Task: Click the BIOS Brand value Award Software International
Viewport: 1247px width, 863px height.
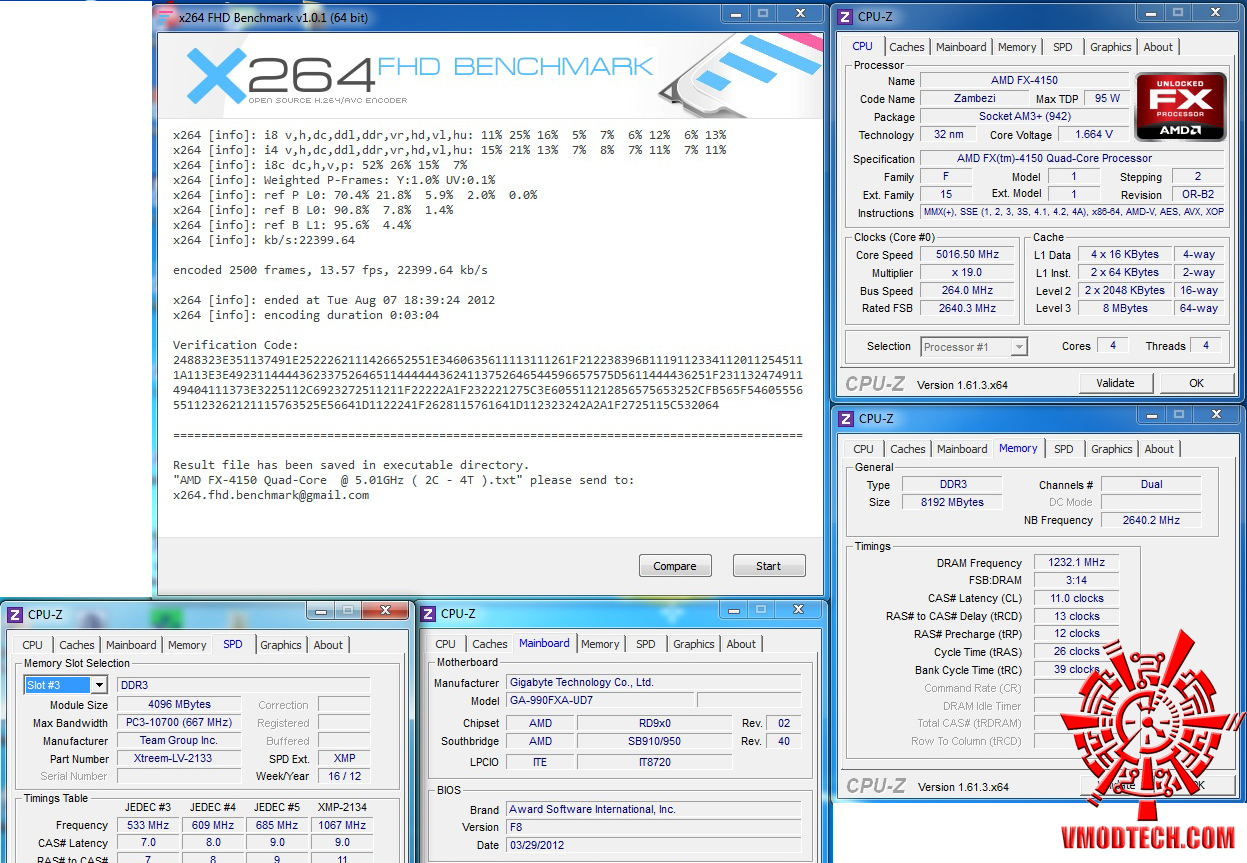Action: point(652,809)
